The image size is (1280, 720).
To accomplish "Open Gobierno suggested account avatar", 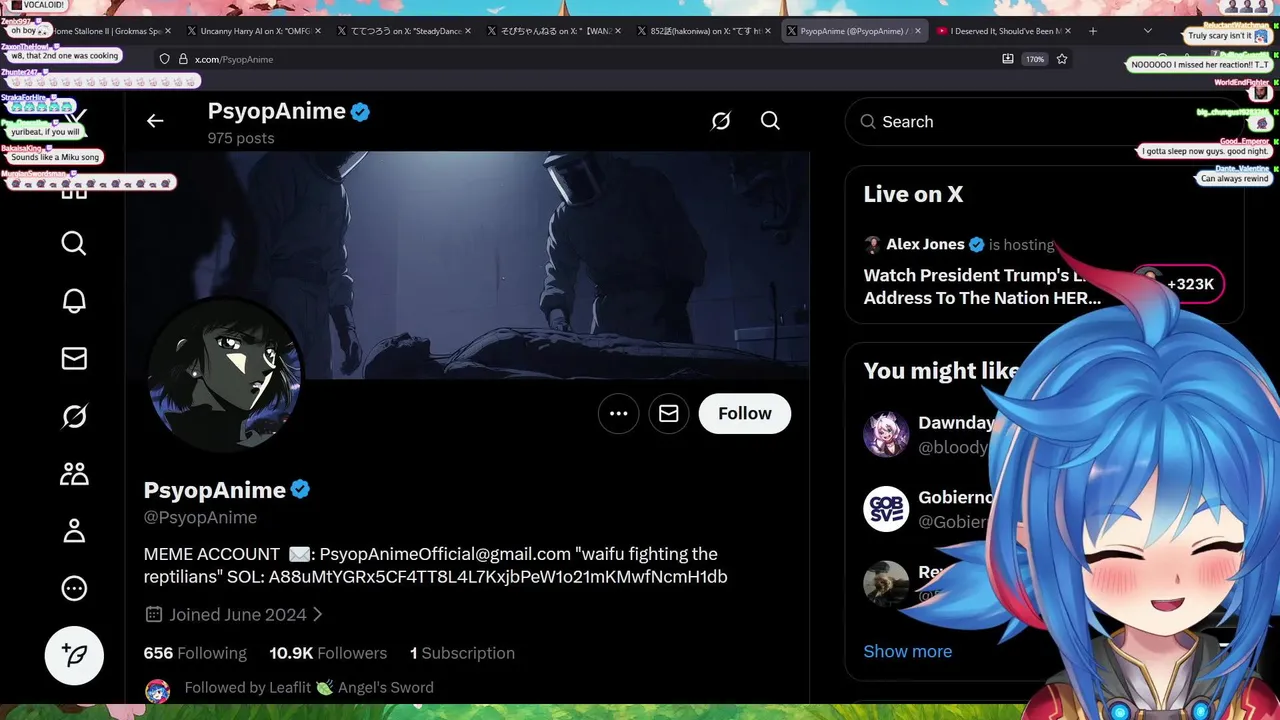I will 886,509.
